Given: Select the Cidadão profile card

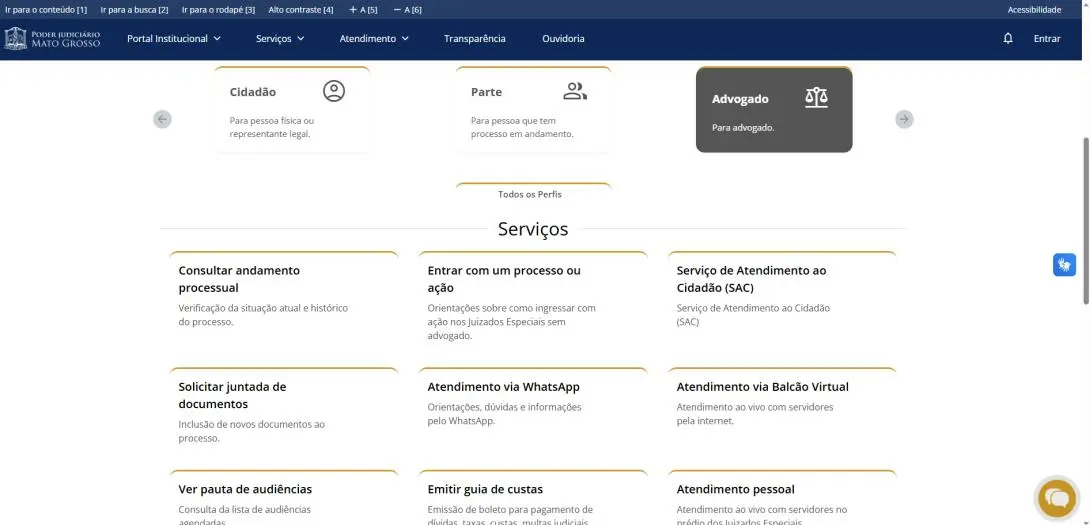Looking at the screenshot, I should [292, 110].
